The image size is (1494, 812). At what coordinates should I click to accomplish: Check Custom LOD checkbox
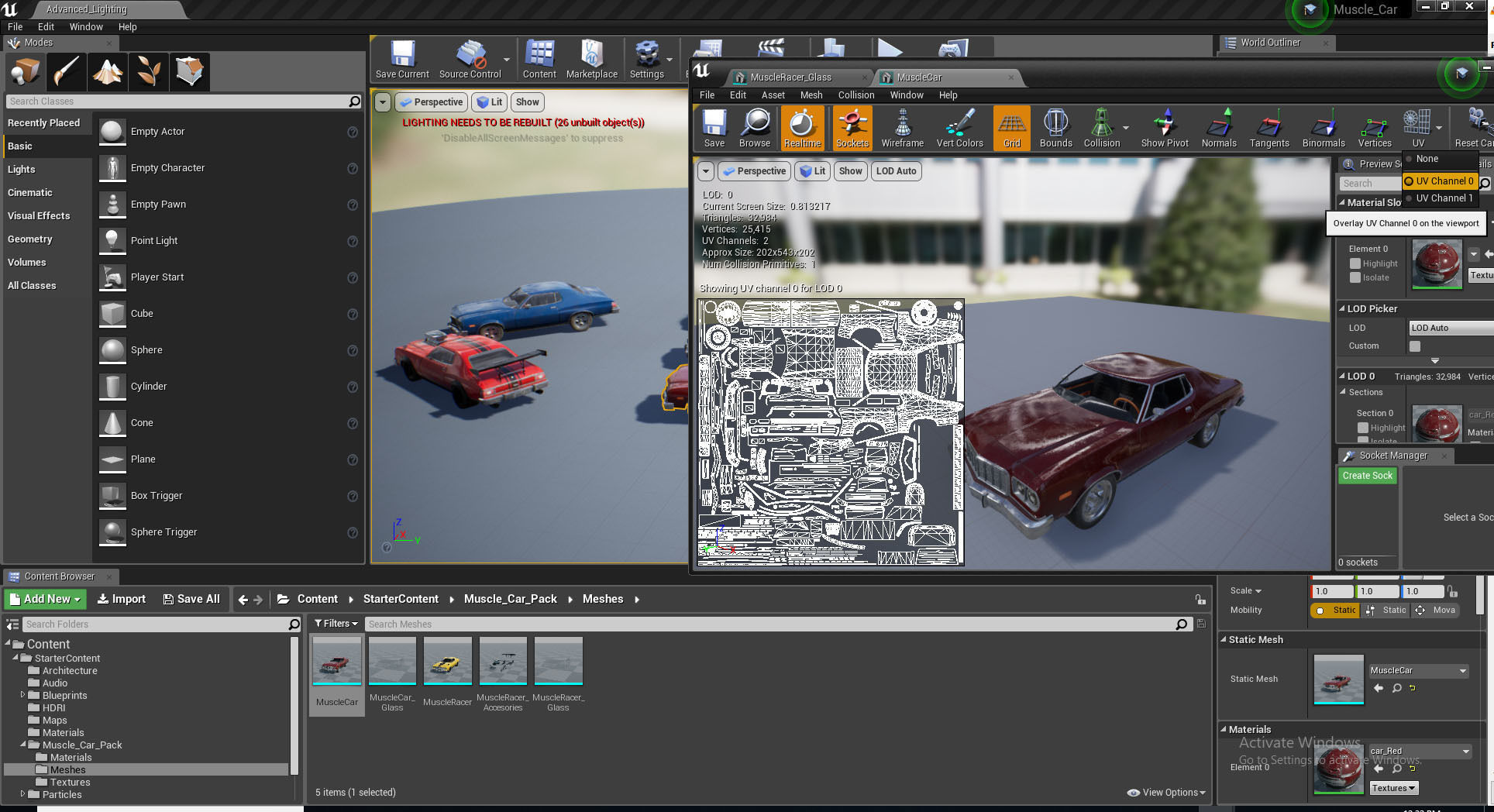click(x=1415, y=346)
